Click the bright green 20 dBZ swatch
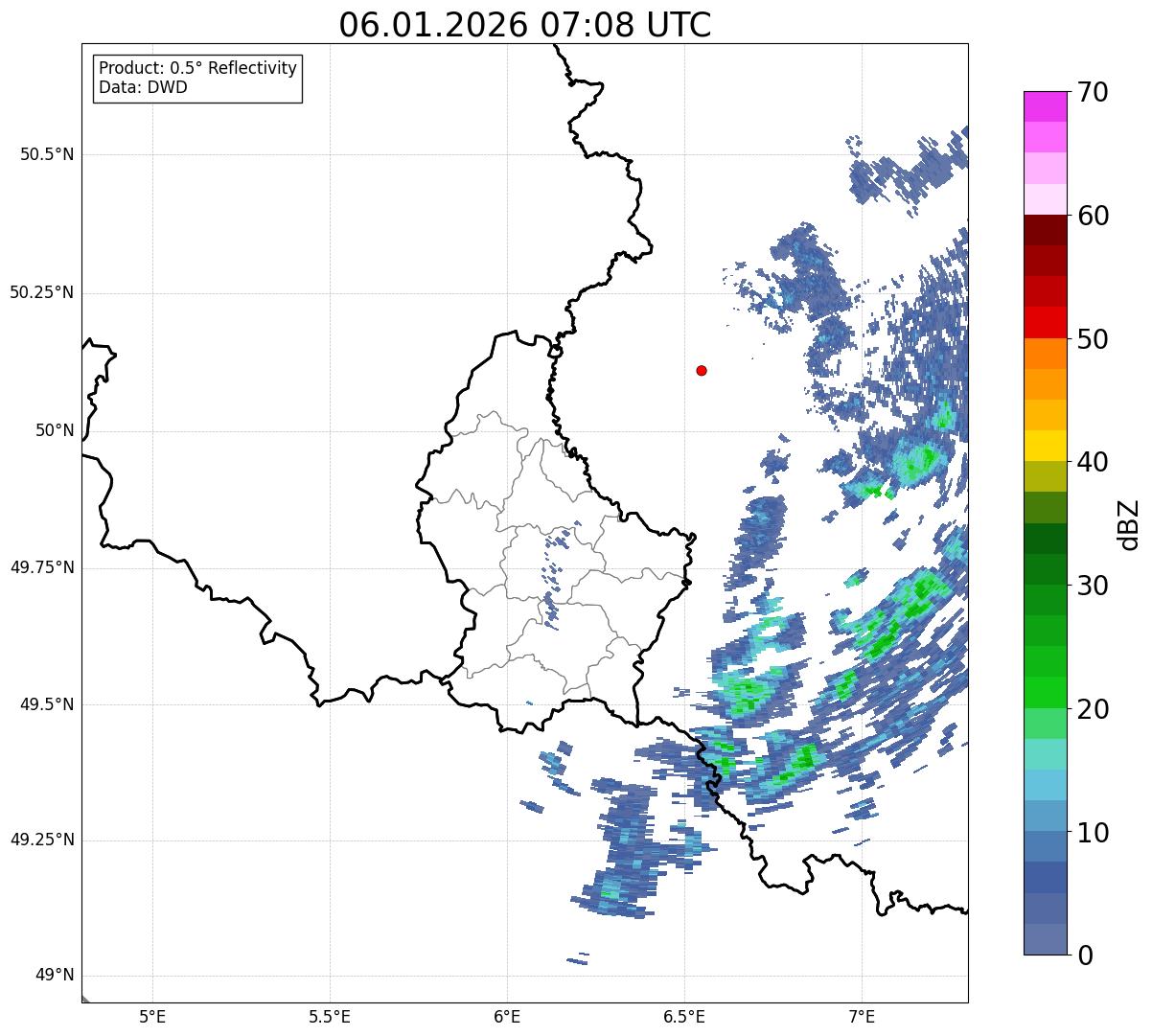 click(x=1046, y=692)
